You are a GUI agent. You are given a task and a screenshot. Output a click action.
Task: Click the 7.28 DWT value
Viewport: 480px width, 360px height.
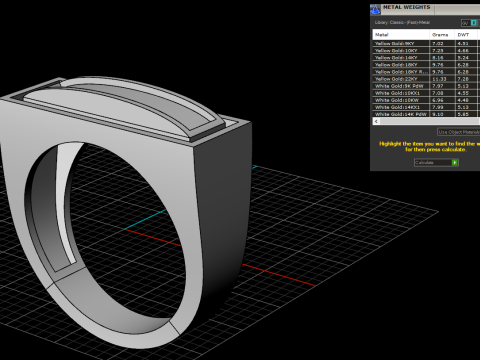[x=463, y=79]
